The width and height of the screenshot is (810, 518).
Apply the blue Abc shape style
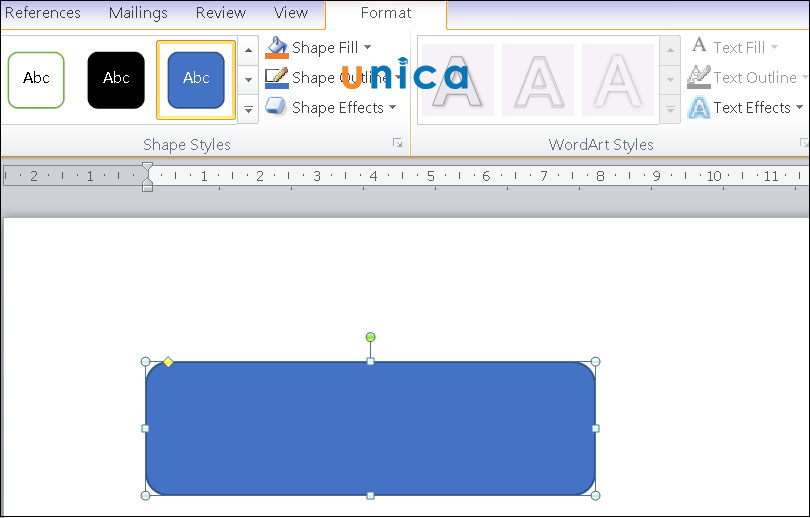[196, 80]
